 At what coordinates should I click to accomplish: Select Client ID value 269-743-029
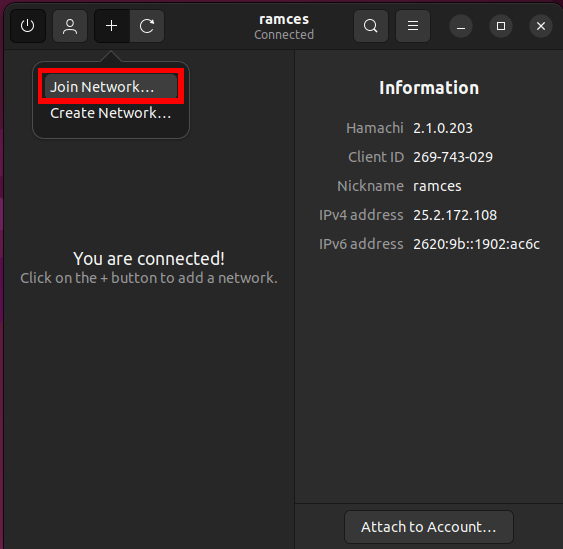[453, 157]
